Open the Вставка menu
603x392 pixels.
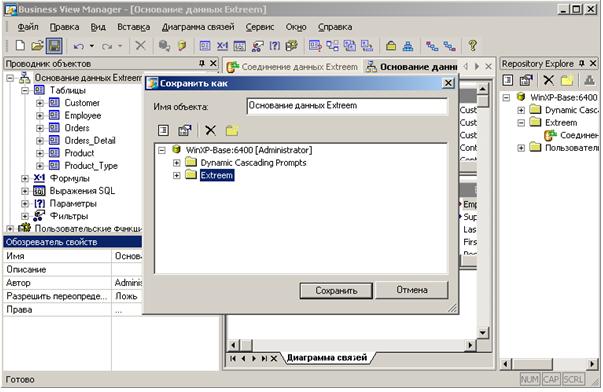(x=133, y=27)
